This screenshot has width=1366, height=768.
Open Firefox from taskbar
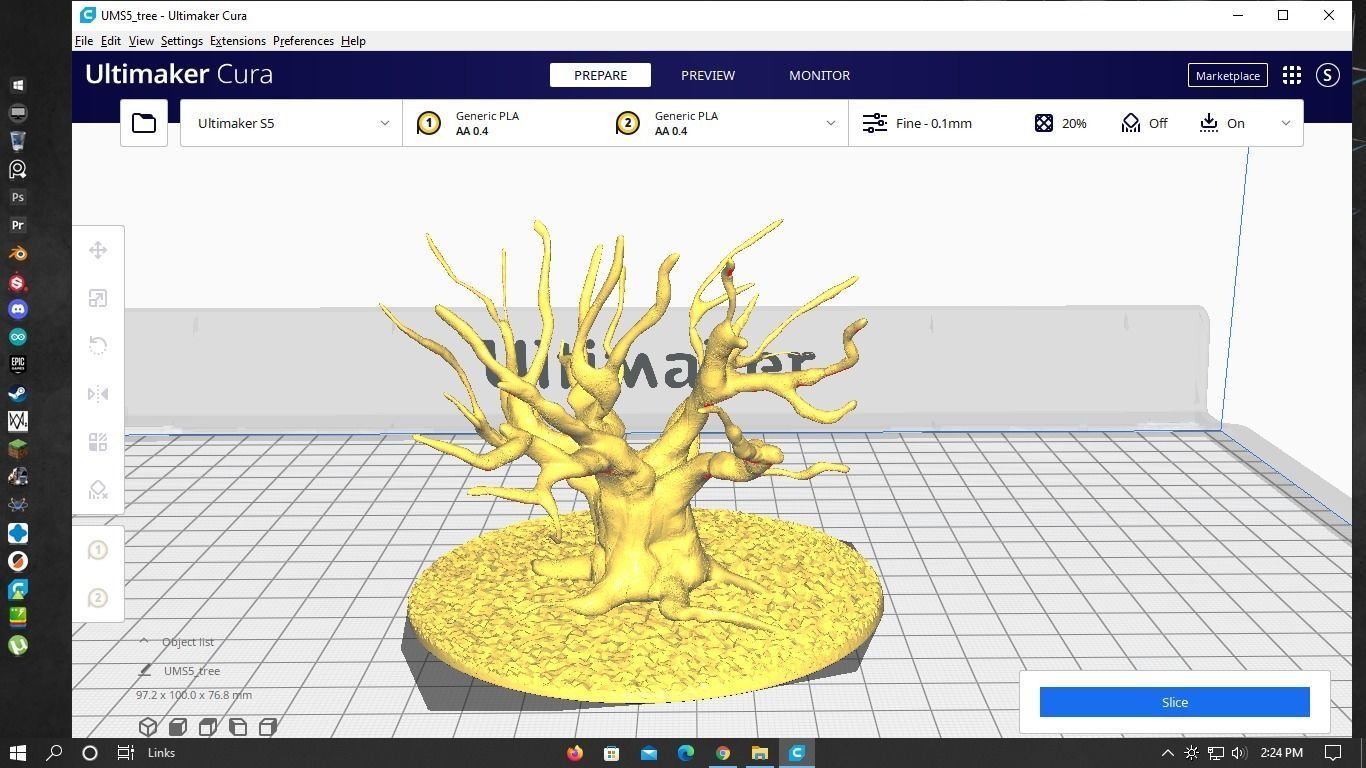pos(575,753)
